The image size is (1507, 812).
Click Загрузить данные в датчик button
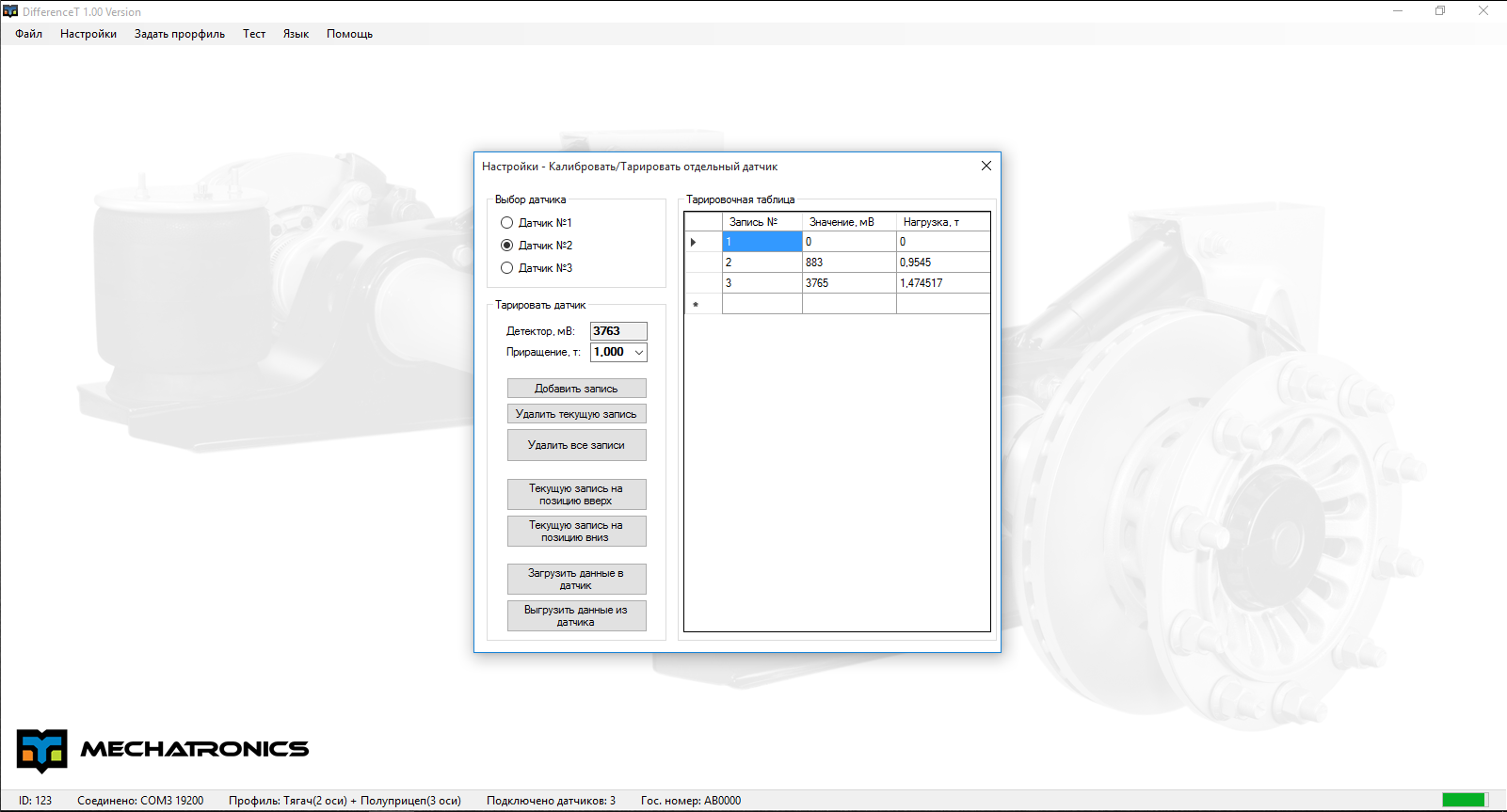coord(576,579)
